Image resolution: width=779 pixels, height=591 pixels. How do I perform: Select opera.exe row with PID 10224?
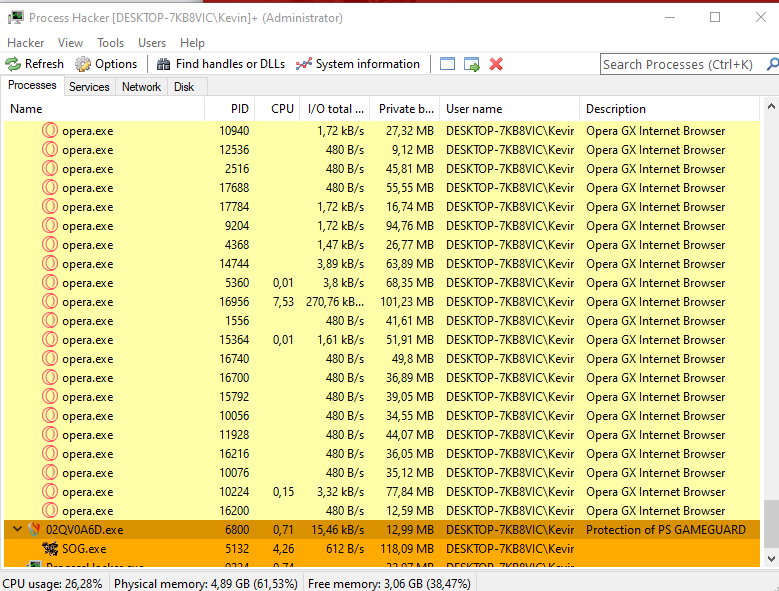(382, 492)
